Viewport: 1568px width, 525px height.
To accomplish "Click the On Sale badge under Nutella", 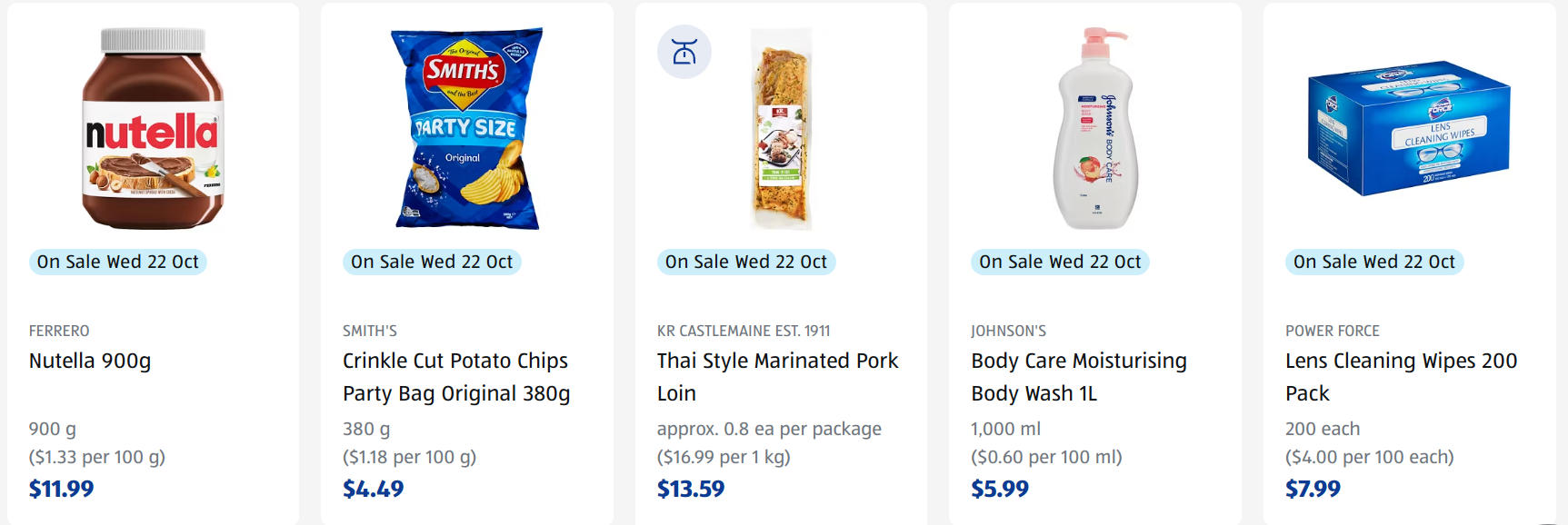I will (x=118, y=262).
